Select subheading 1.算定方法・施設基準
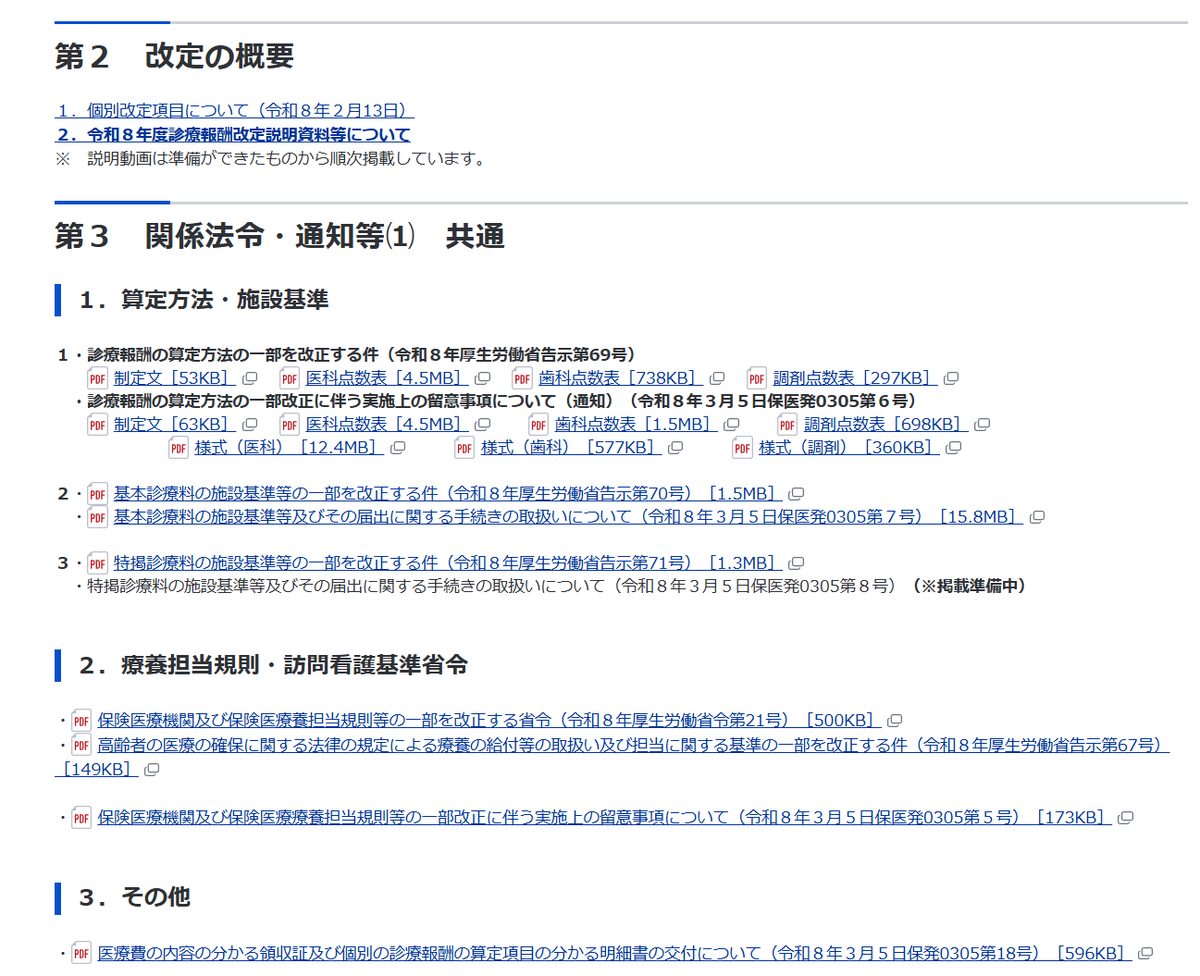The image size is (1200, 976). pos(204,299)
